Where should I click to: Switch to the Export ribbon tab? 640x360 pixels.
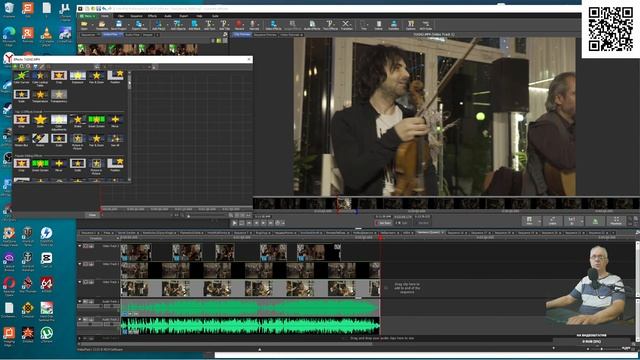coord(184,16)
